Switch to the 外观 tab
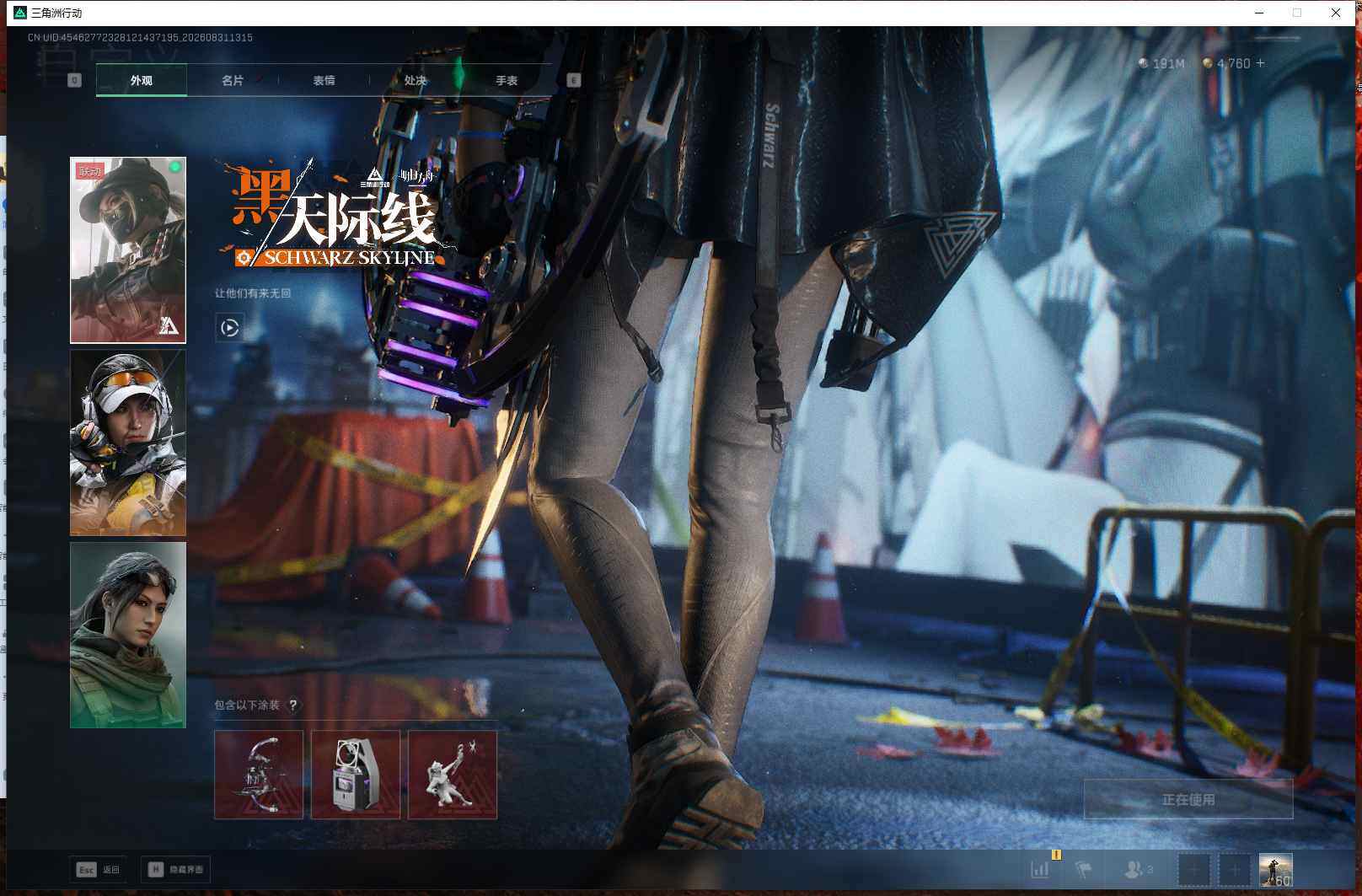Image resolution: width=1362 pixels, height=896 pixels. point(142,80)
